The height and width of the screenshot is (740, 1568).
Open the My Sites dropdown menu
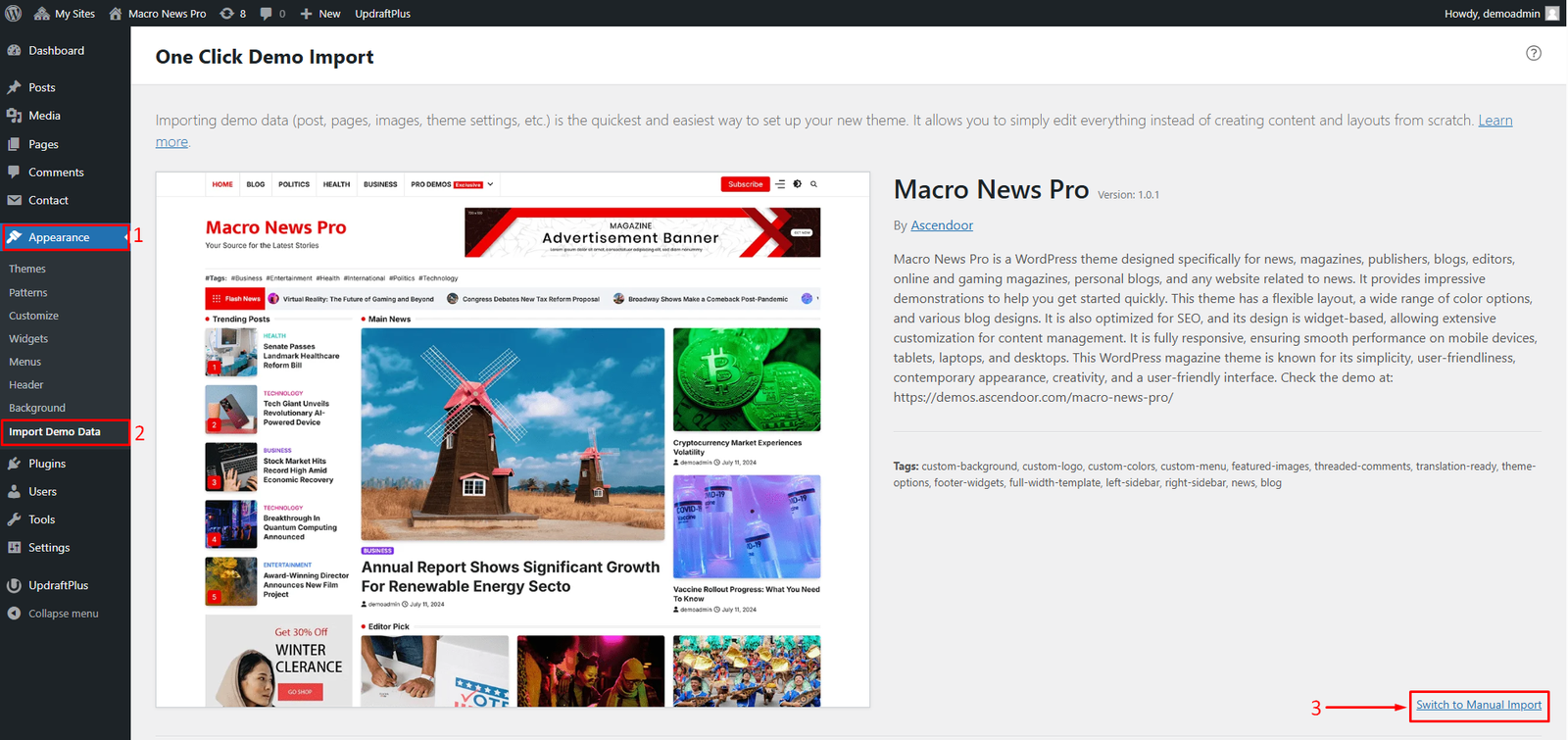tap(65, 14)
